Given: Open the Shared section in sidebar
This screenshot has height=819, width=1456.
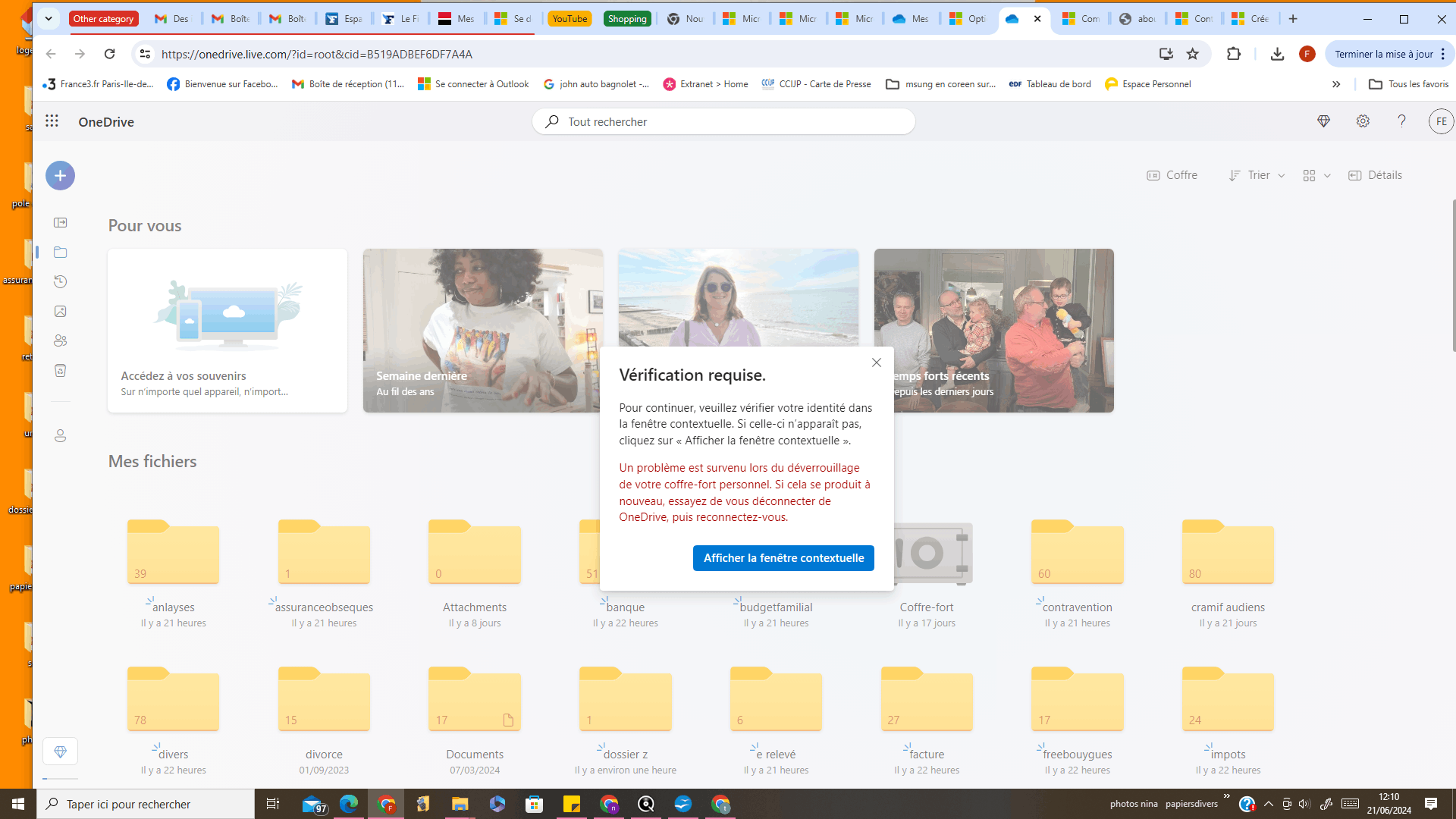Looking at the screenshot, I should click(61, 341).
